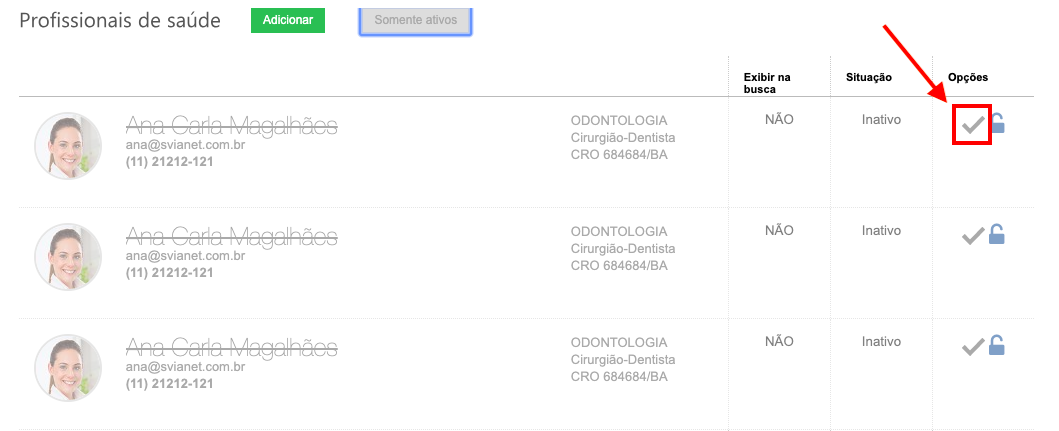Click the activate checkmark in the second row
The image size is (1059, 431).
click(972, 236)
